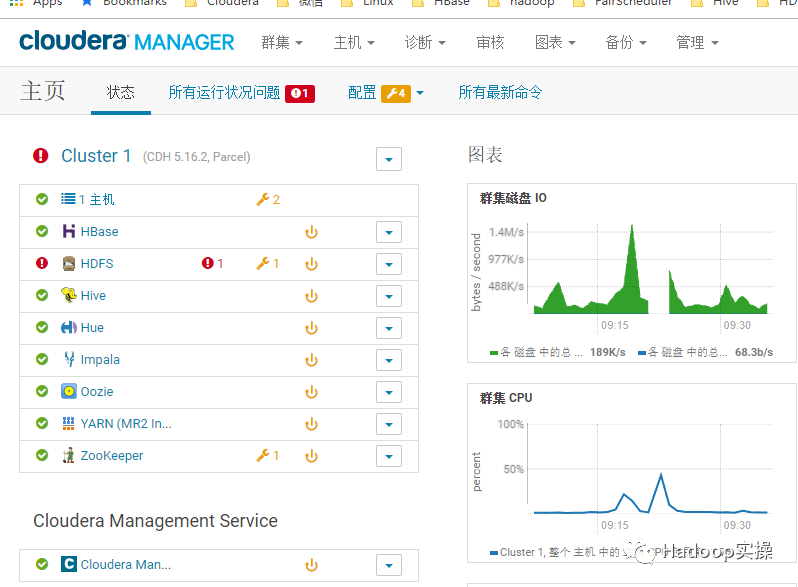The image size is (798, 587).
Task: Open the 群集 menu
Action: [x=282, y=42]
